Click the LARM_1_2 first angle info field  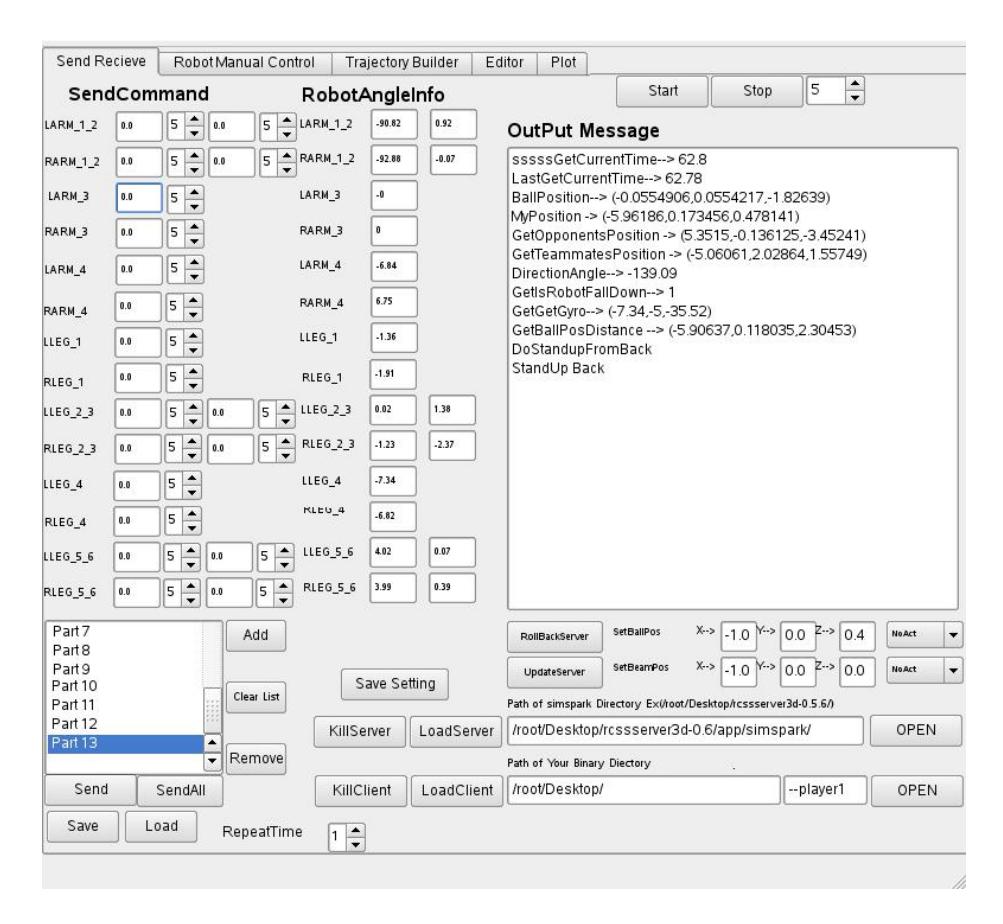tap(393, 124)
